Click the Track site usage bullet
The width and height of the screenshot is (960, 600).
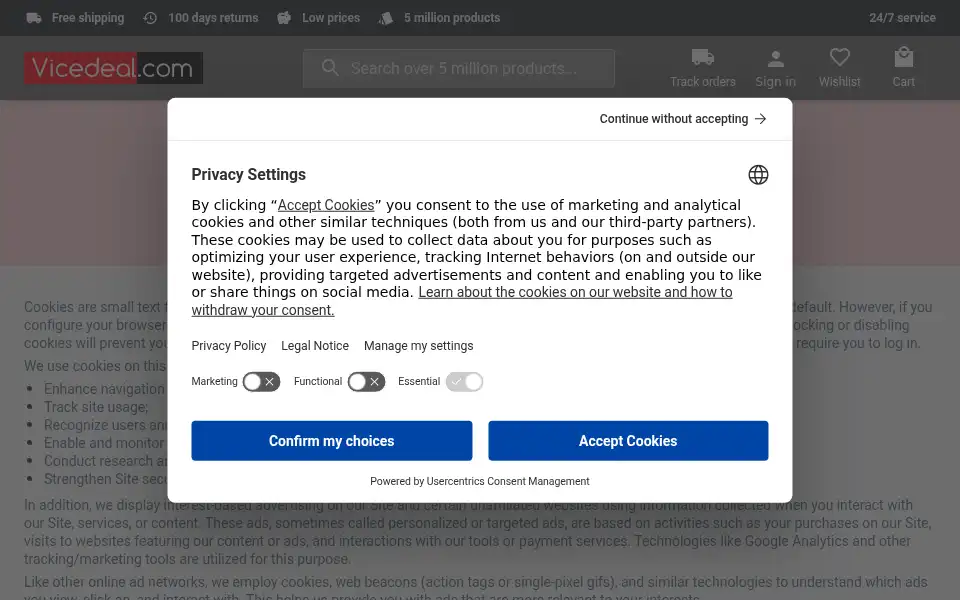tap(96, 407)
